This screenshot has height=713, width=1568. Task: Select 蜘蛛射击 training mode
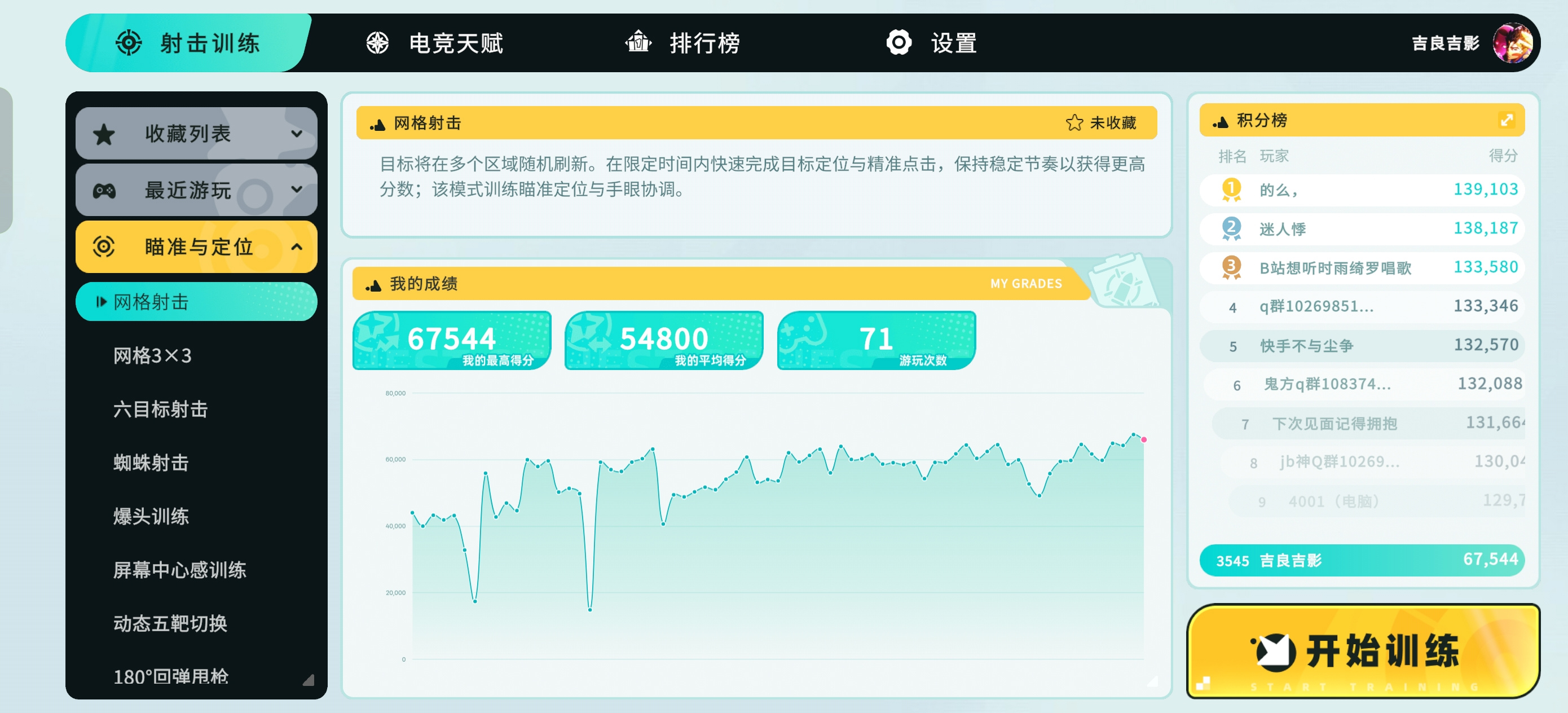tap(151, 463)
